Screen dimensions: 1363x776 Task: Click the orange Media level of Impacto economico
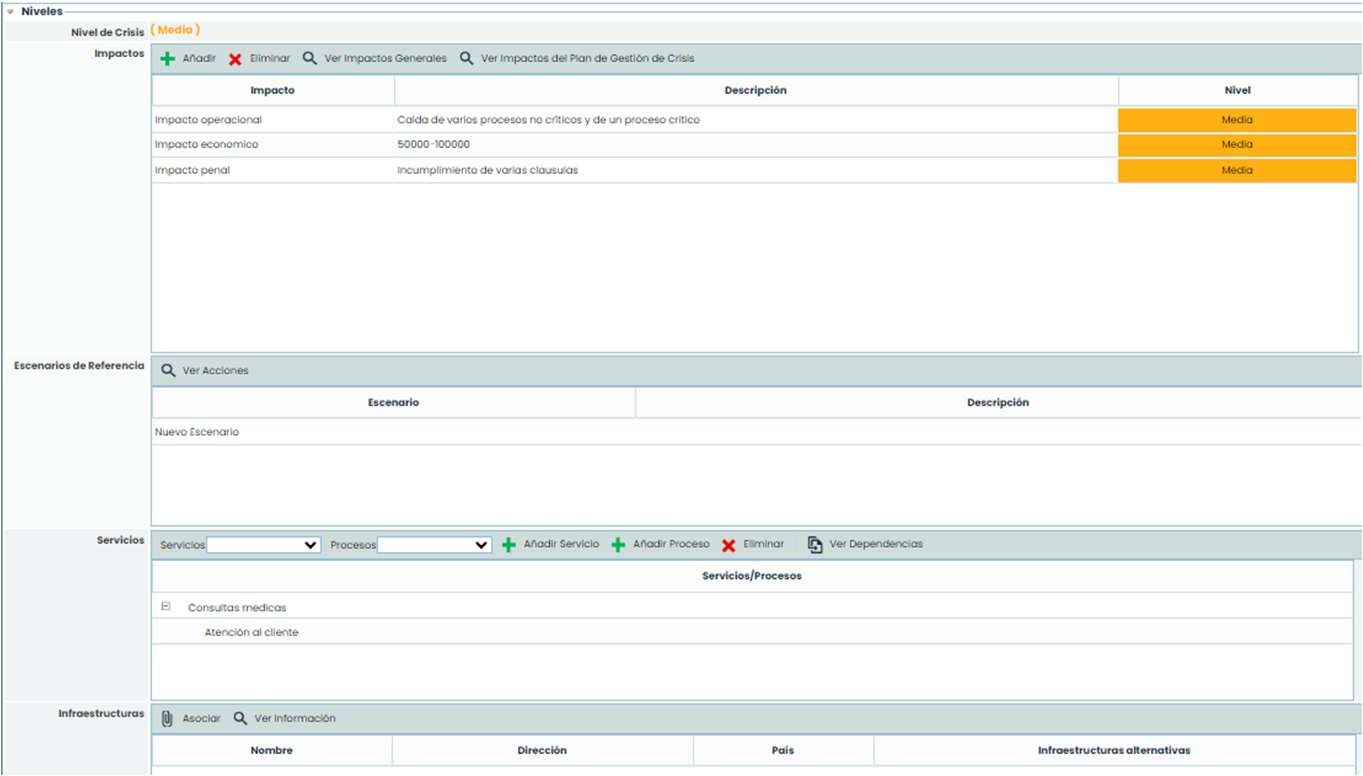click(x=1236, y=145)
